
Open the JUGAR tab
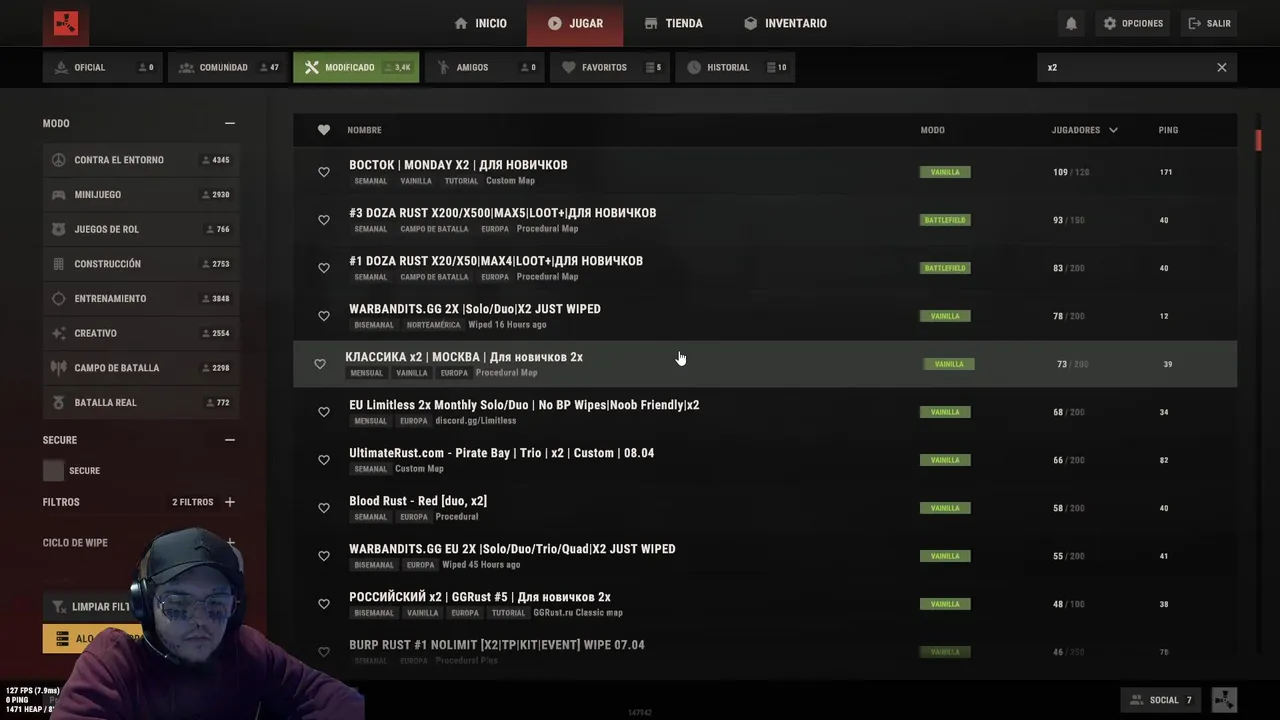point(575,23)
